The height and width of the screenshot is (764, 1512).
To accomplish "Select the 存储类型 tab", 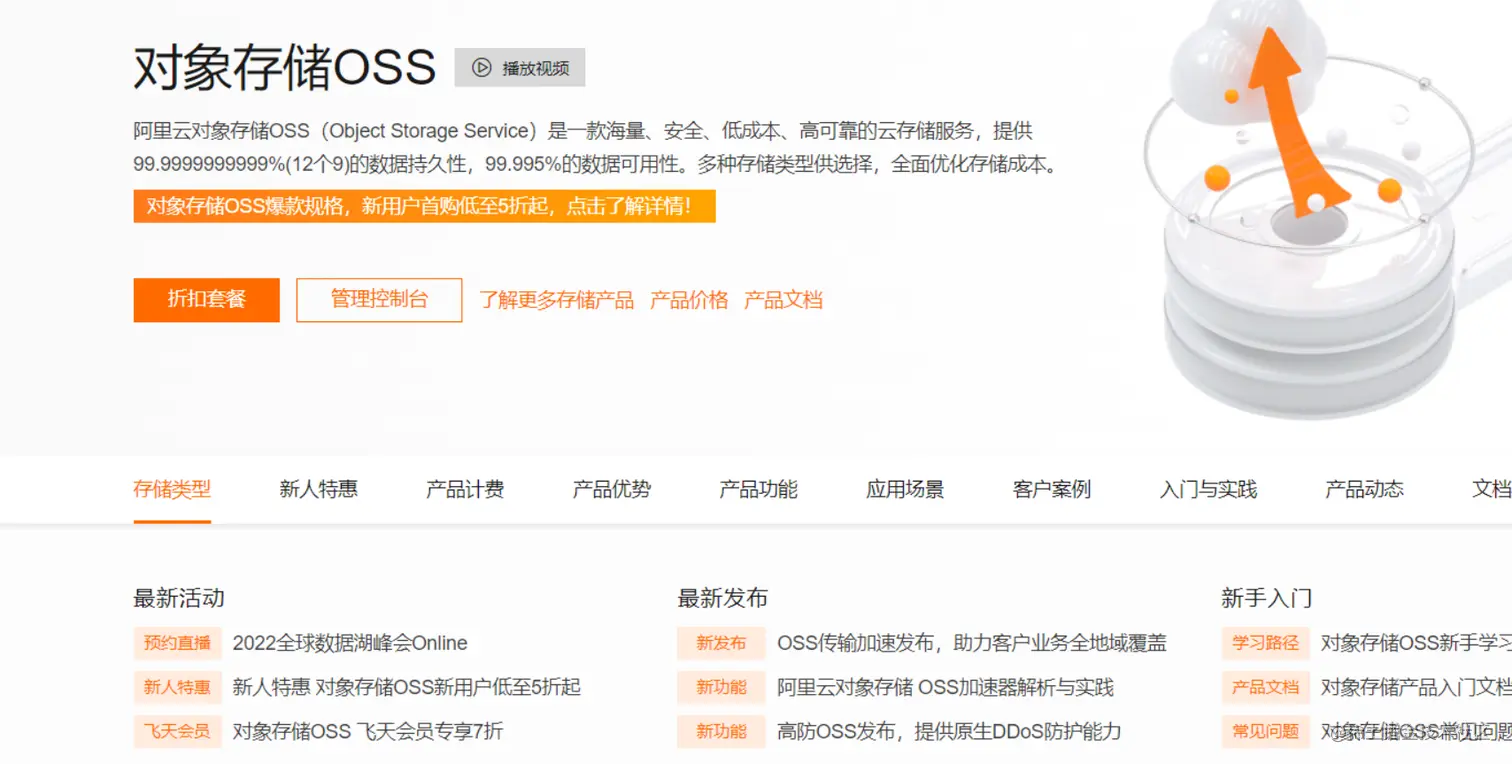I will 172,489.
